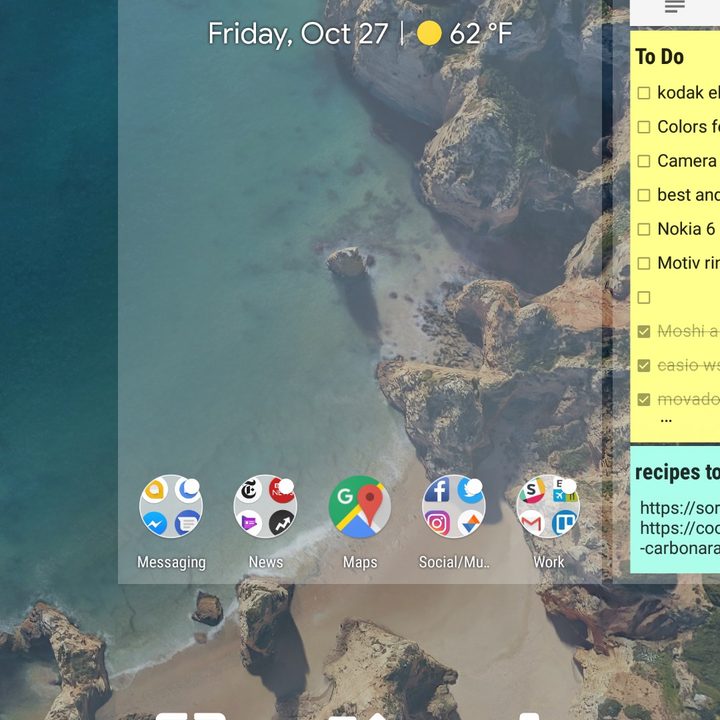Tap the 'Camera' item text
The height and width of the screenshot is (720, 720).
coord(687,161)
